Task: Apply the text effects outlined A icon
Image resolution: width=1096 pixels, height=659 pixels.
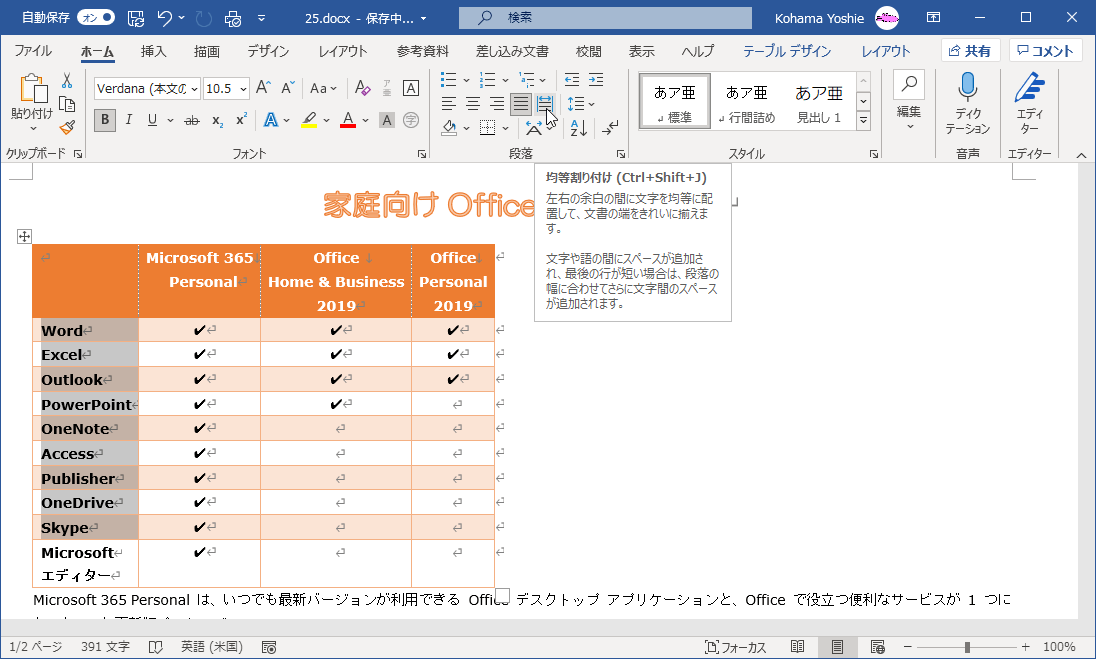Action: click(271, 120)
